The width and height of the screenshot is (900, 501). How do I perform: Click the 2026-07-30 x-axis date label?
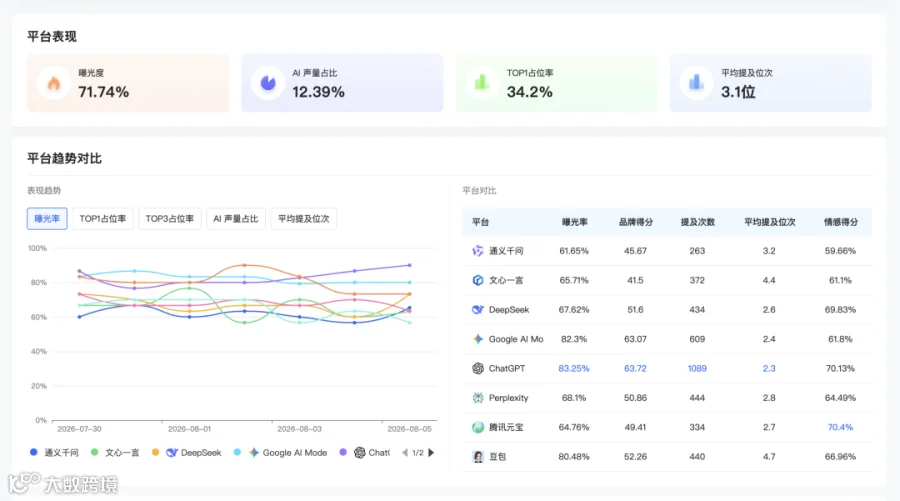click(x=79, y=429)
